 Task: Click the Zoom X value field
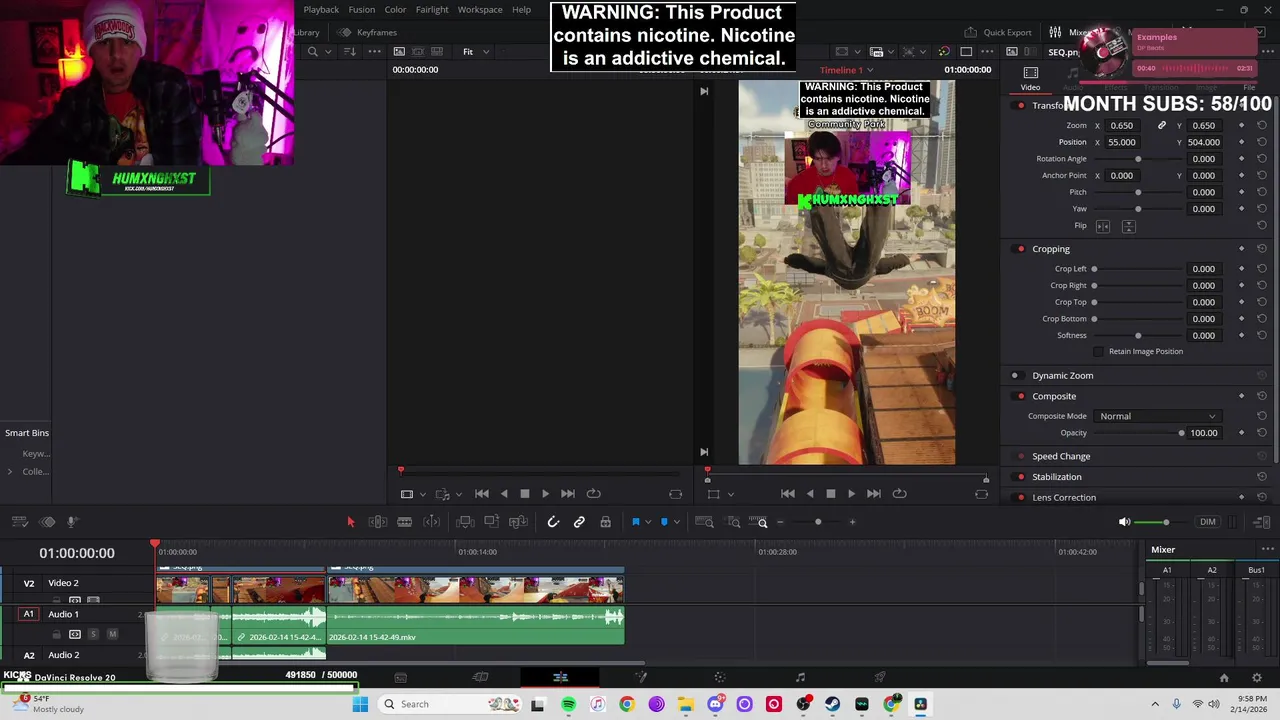[1122, 126]
